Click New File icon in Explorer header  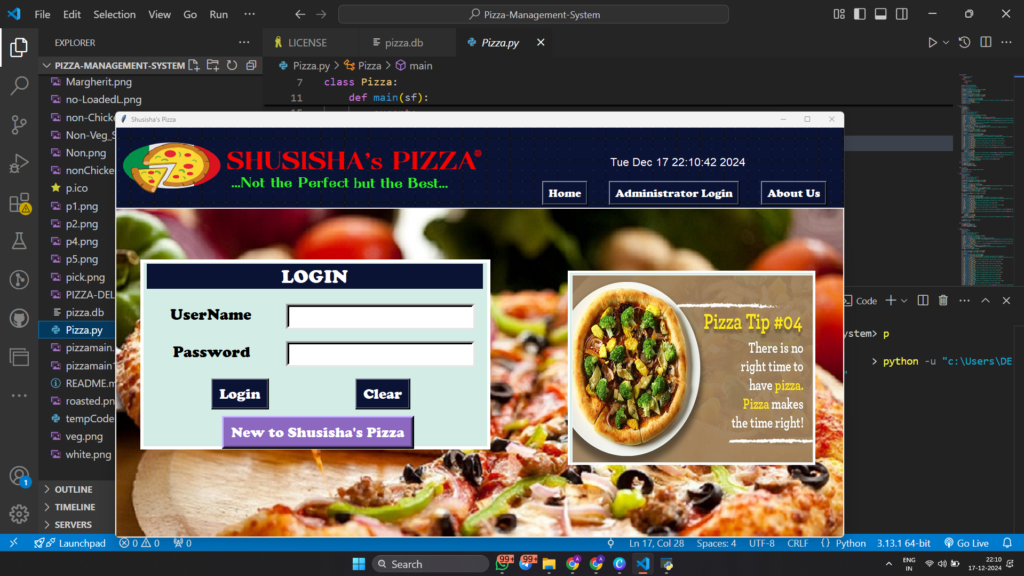point(194,65)
